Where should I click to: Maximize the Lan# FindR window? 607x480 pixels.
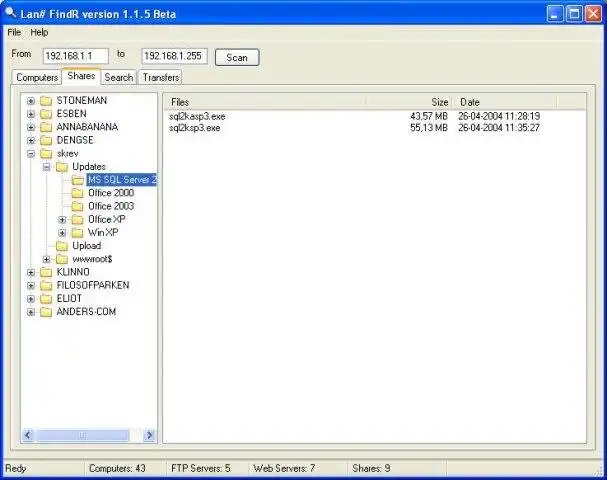click(x=574, y=14)
